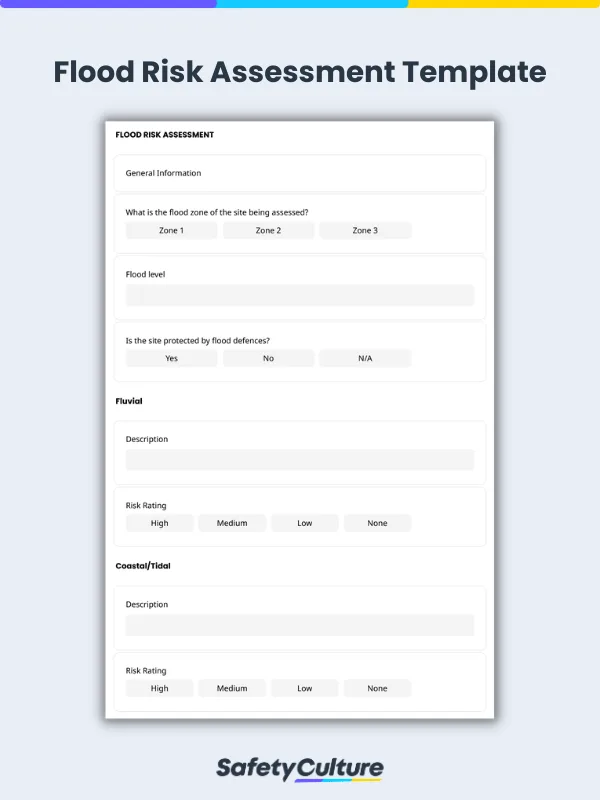Select Zone 3 for the flood zone question
The height and width of the screenshot is (800, 600).
tap(365, 230)
